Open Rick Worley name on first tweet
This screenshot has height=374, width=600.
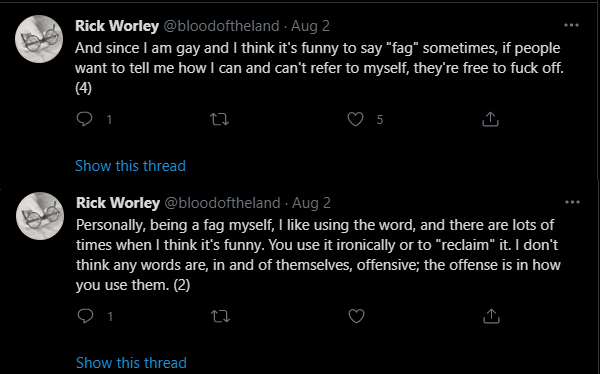point(117,26)
